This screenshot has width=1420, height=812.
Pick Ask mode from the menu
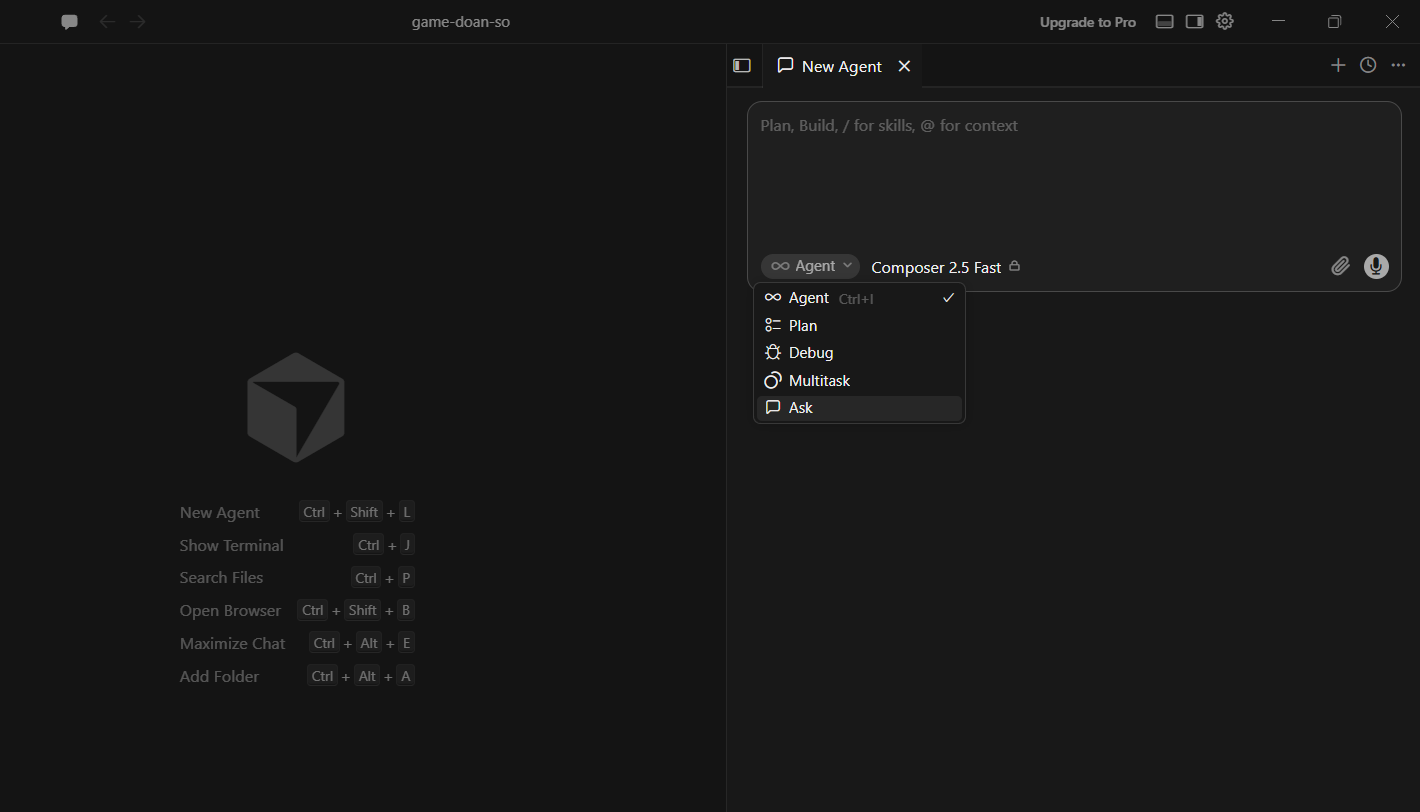859,407
